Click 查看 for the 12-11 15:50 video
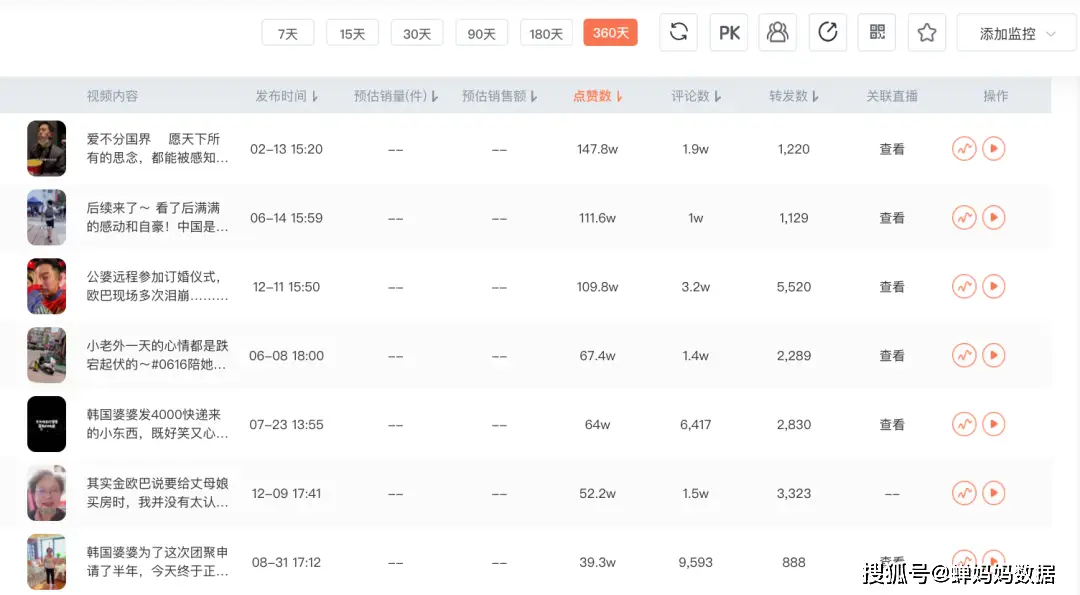 pos(891,287)
